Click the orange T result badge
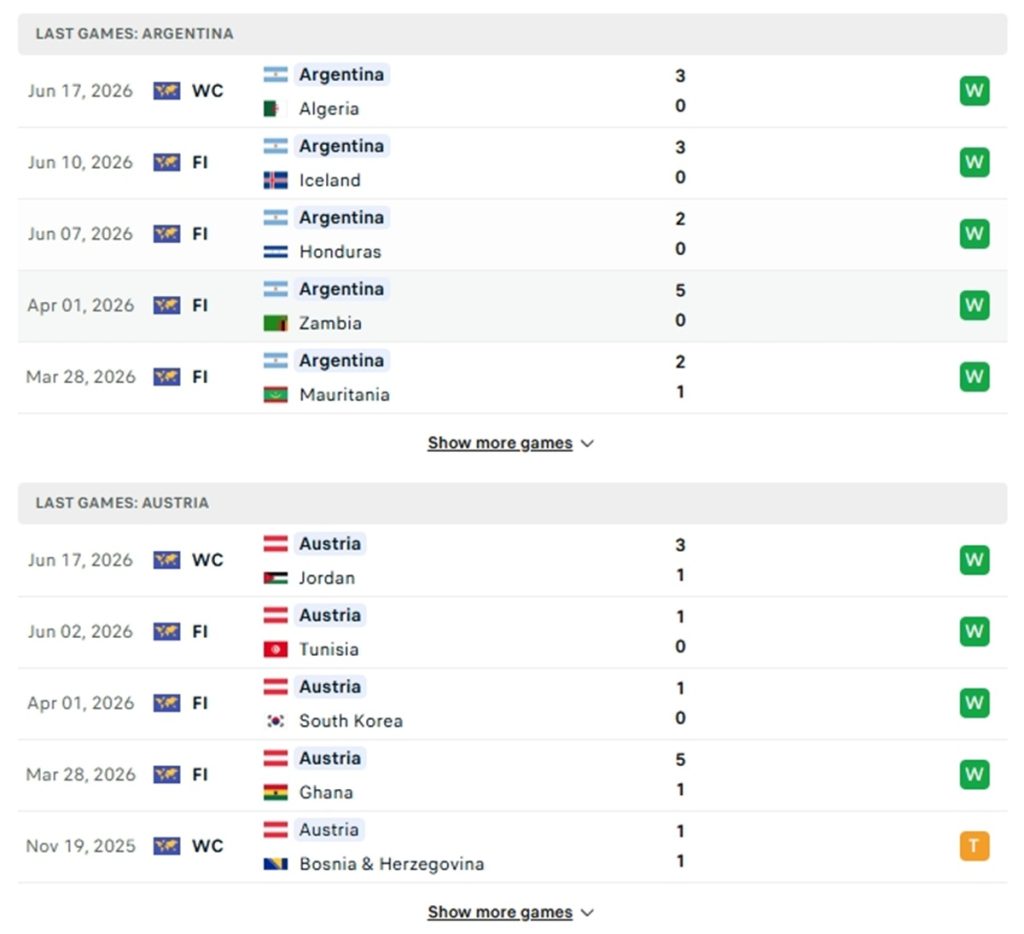 pos(974,846)
